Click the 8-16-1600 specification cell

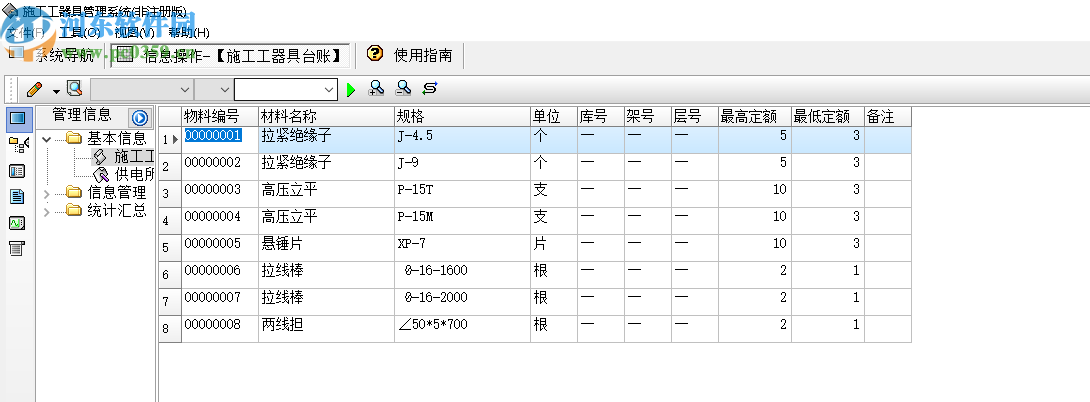click(x=462, y=275)
